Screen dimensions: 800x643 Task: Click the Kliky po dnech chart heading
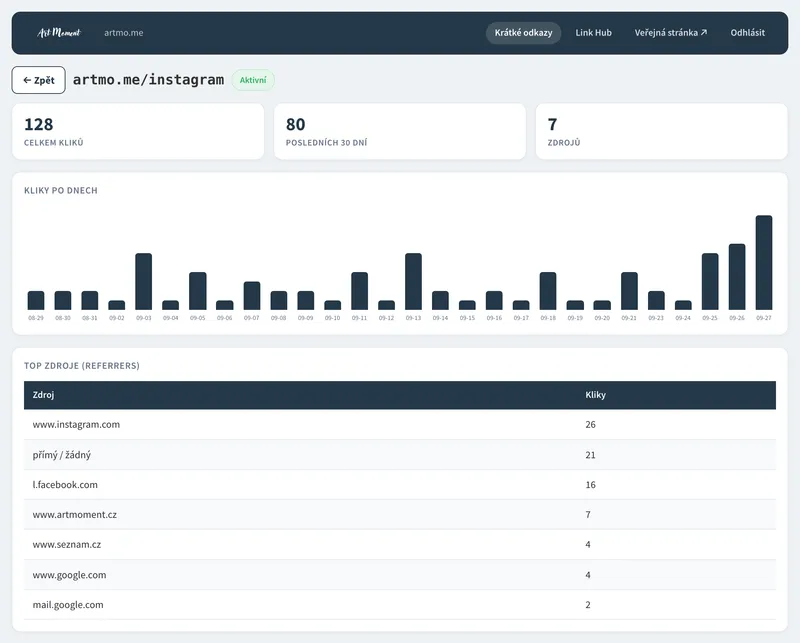[x=61, y=190]
